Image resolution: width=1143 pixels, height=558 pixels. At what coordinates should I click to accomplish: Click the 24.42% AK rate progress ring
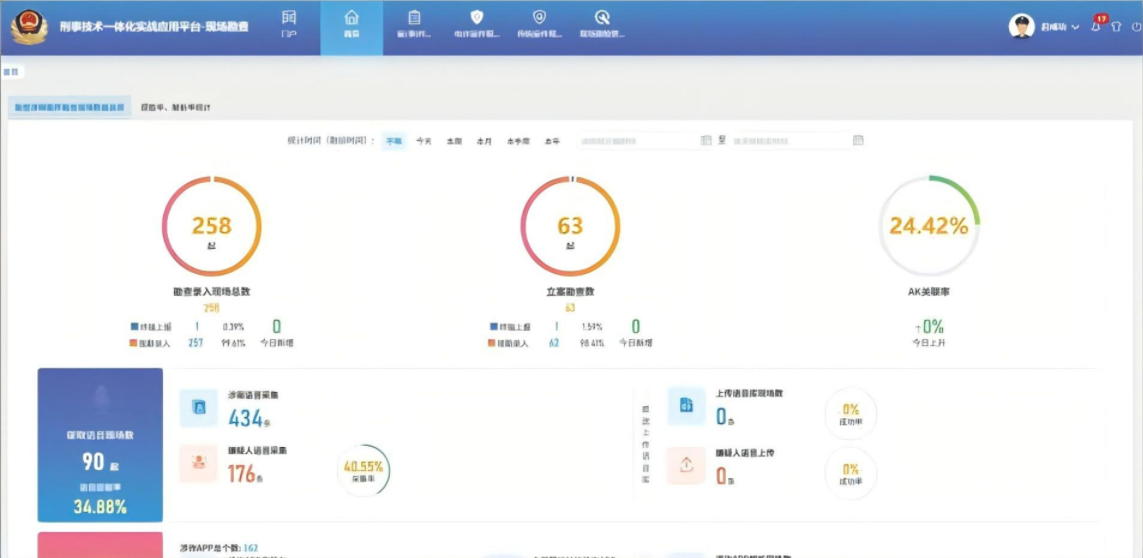tap(929, 226)
